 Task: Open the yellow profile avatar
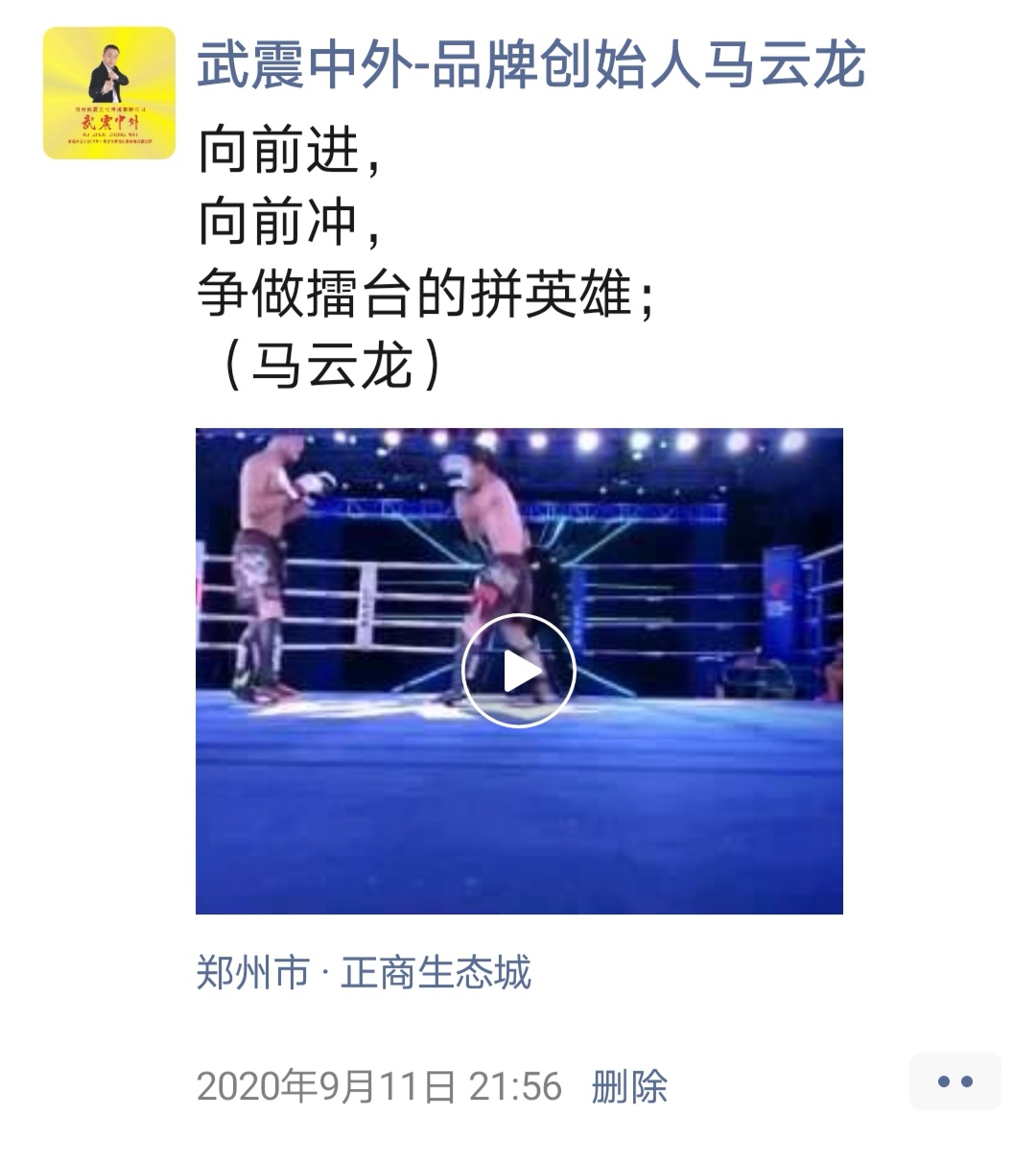coord(109,93)
